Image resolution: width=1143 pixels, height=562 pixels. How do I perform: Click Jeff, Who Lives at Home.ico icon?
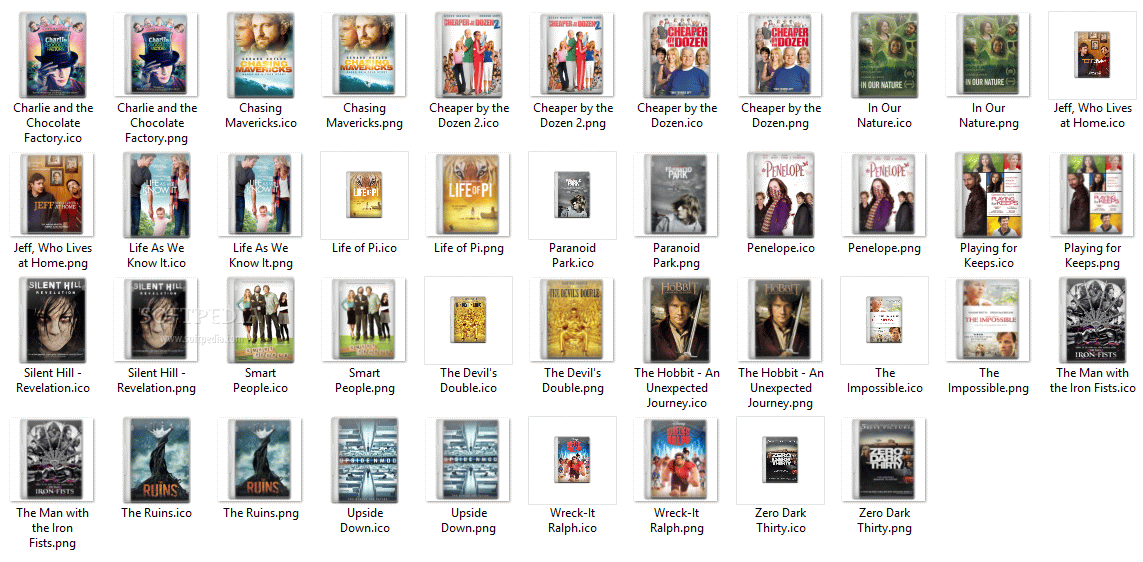click(x=1092, y=55)
